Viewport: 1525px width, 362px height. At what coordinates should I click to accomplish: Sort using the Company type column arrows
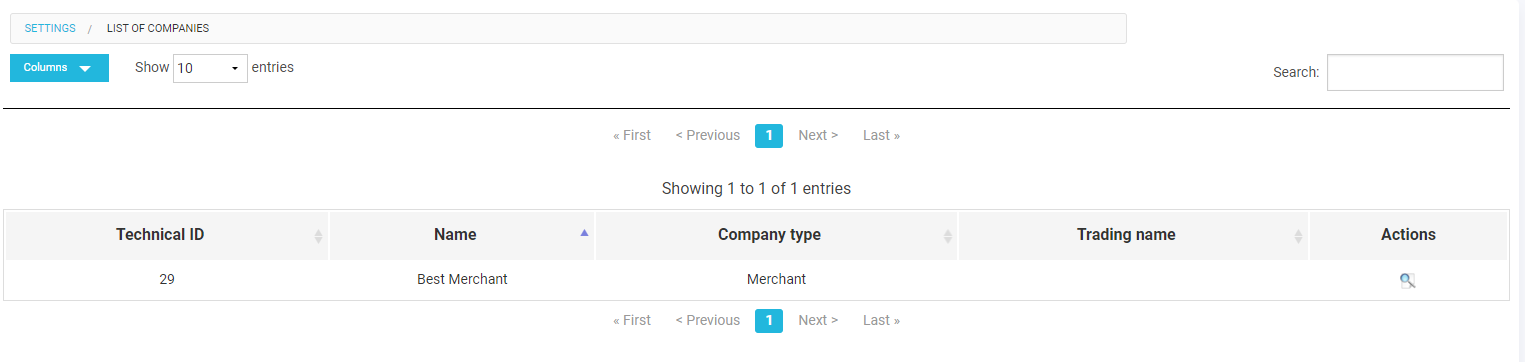(x=948, y=236)
